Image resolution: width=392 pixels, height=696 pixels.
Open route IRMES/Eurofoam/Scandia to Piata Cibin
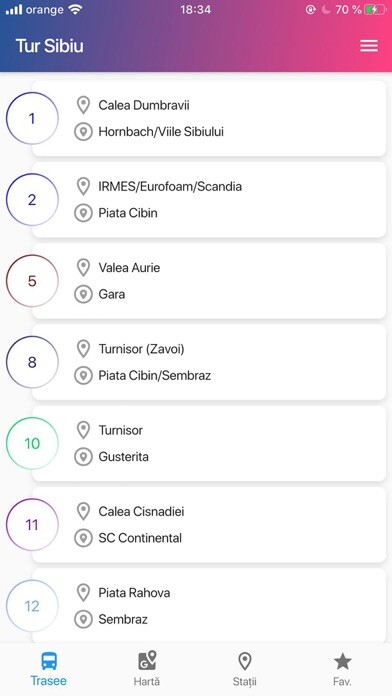[x=209, y=199]
